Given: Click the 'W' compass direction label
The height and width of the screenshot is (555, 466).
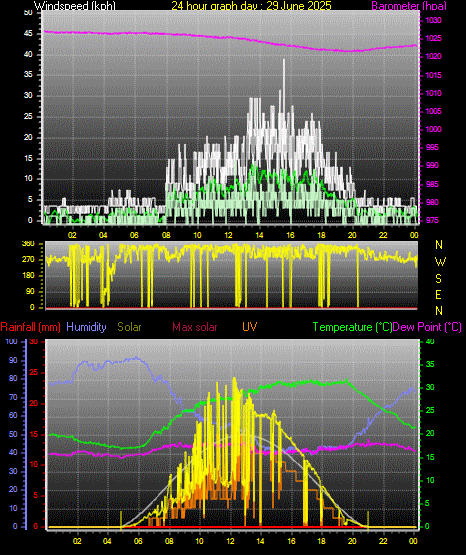Looking at the screenshot, I should [440, 262].
